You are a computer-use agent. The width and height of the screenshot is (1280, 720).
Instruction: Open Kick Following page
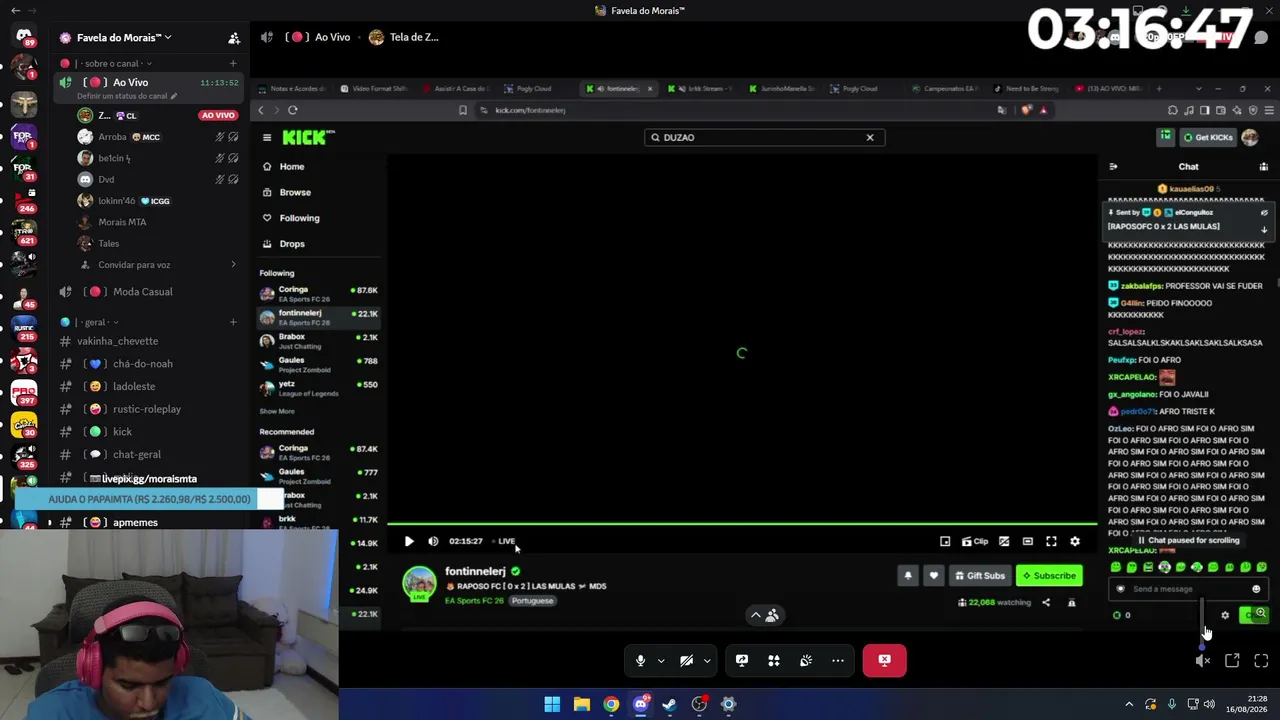click(299, 218)
